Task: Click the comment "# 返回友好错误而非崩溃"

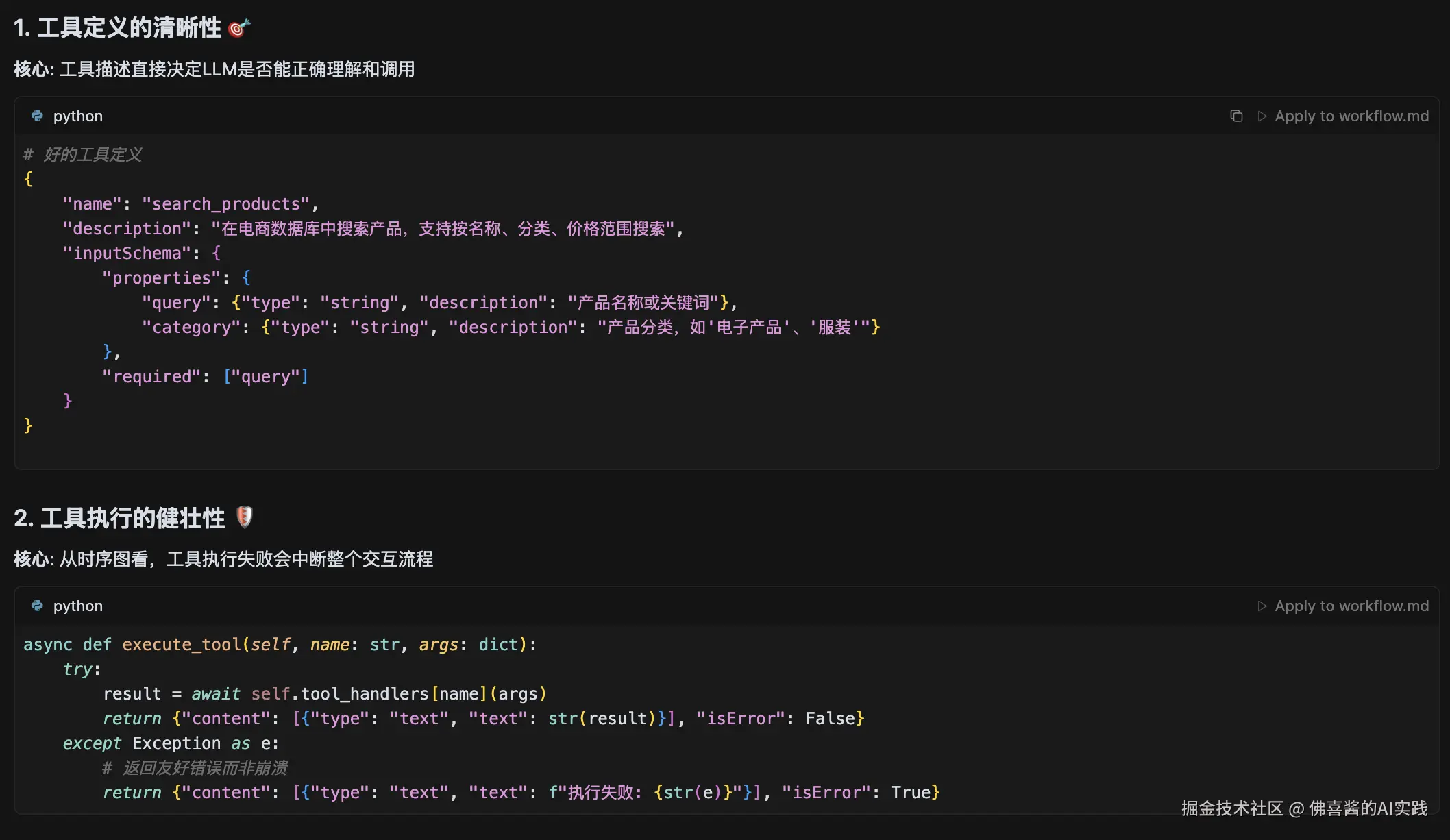Action: [x=195, y=767]
